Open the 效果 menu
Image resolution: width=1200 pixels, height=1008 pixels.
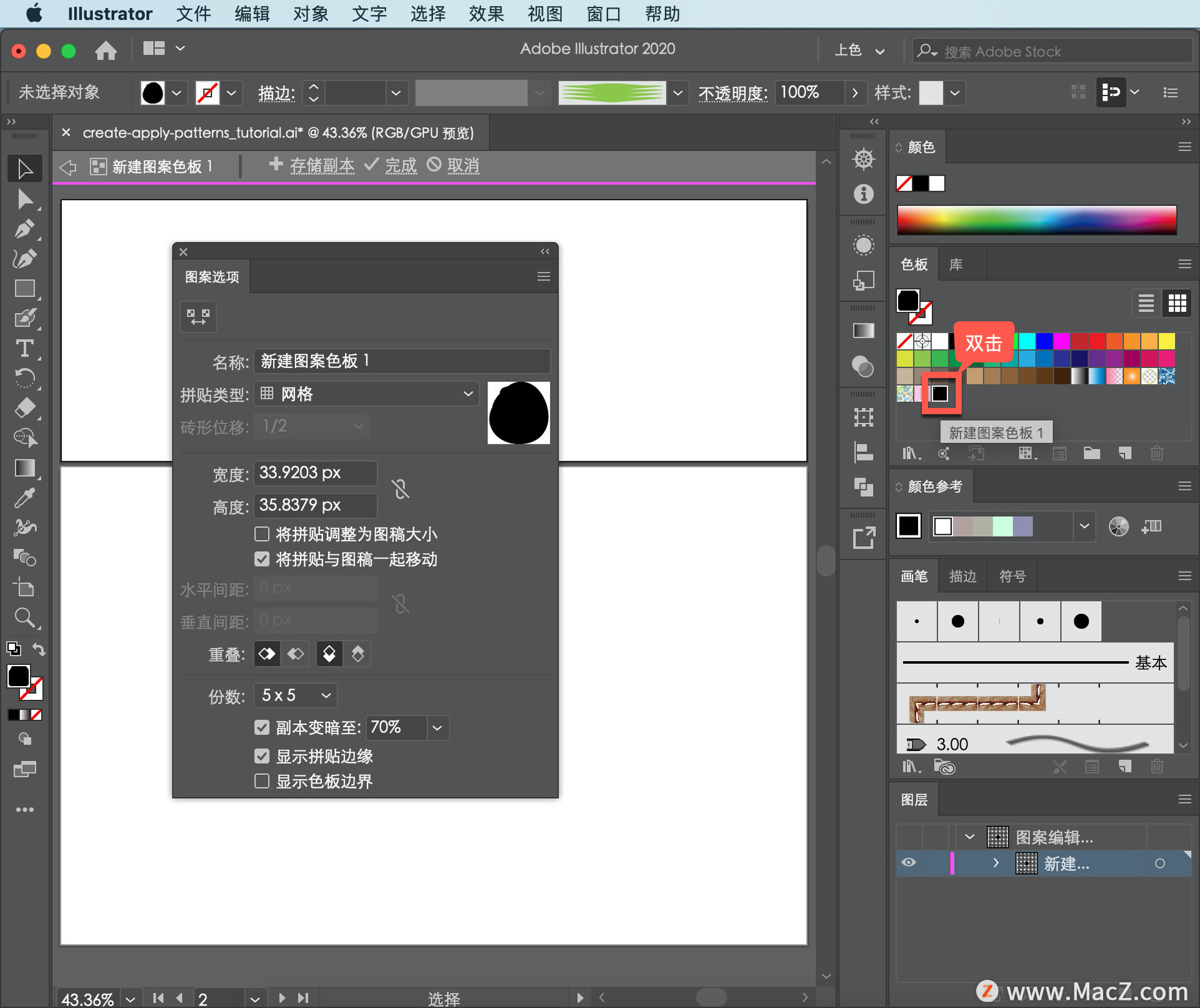click(486, 14)
